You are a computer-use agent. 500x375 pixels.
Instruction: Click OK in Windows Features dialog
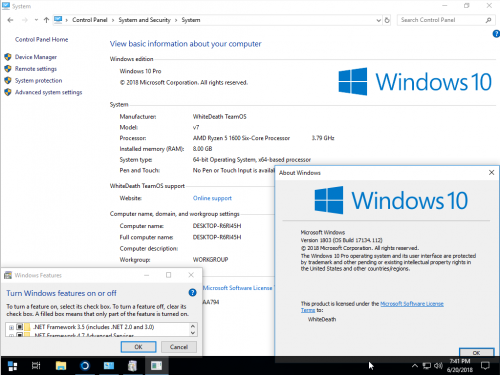138,347
